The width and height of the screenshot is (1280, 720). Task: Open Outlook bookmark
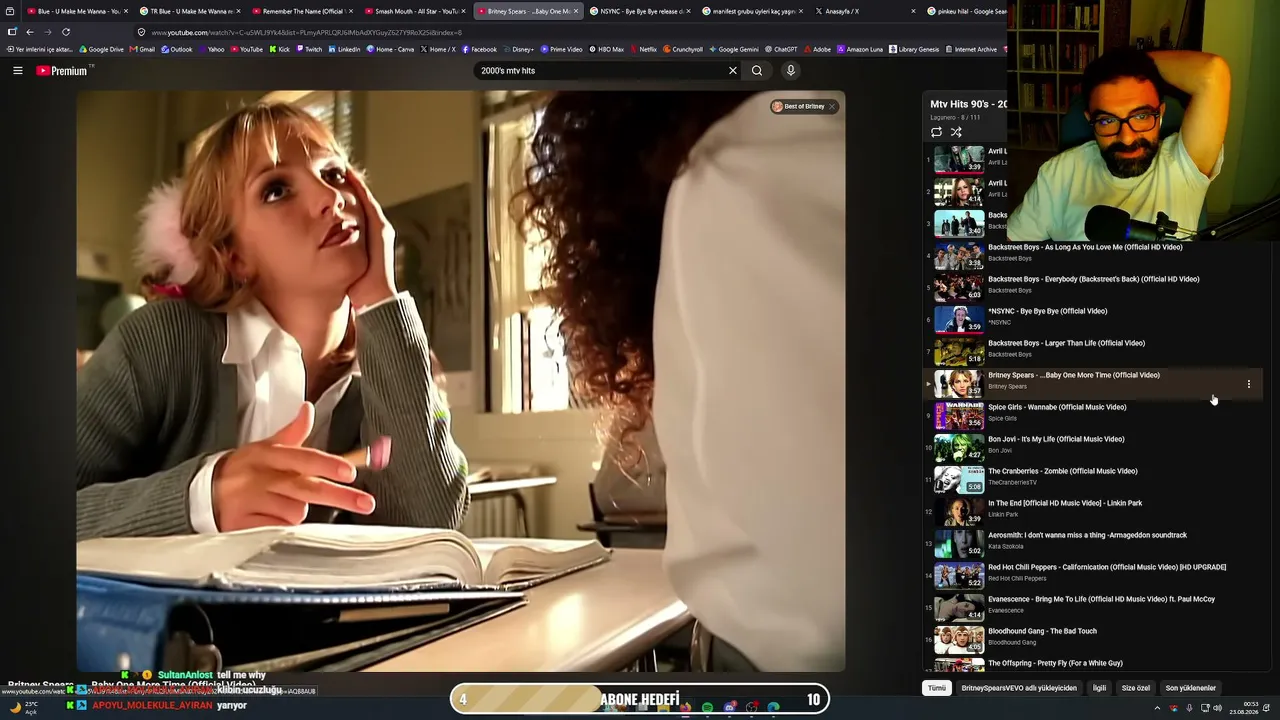point(177,49)
